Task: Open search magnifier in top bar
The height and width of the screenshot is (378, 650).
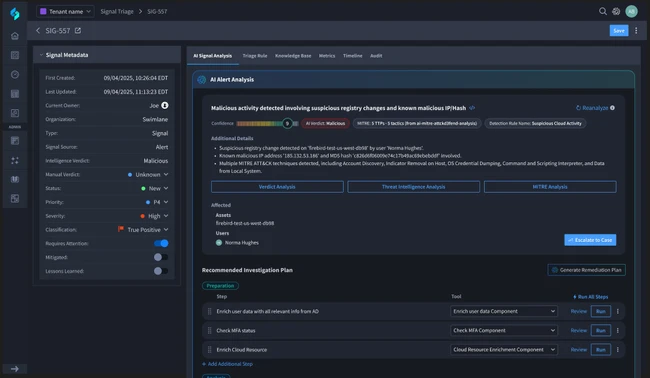Action: pos(603,11)
